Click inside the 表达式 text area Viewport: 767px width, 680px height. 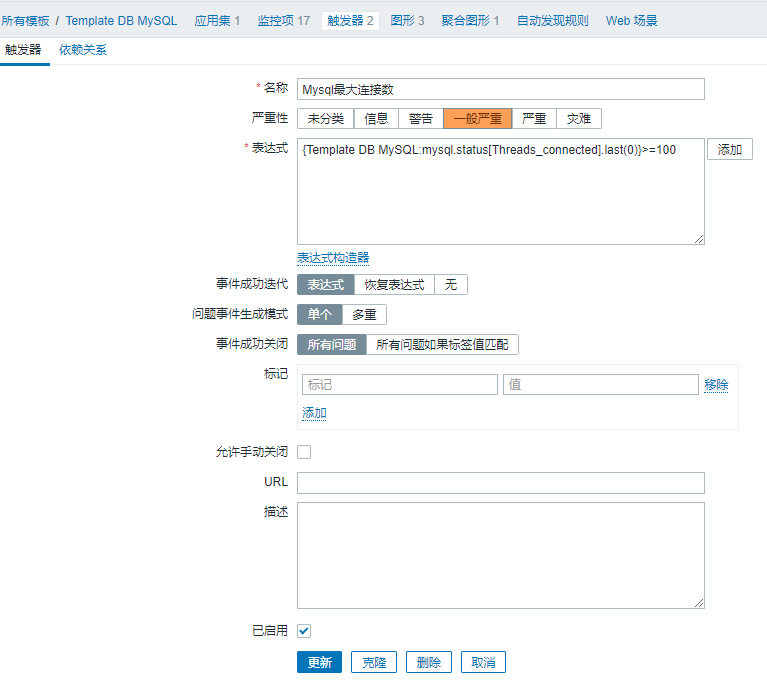point(500,191)
